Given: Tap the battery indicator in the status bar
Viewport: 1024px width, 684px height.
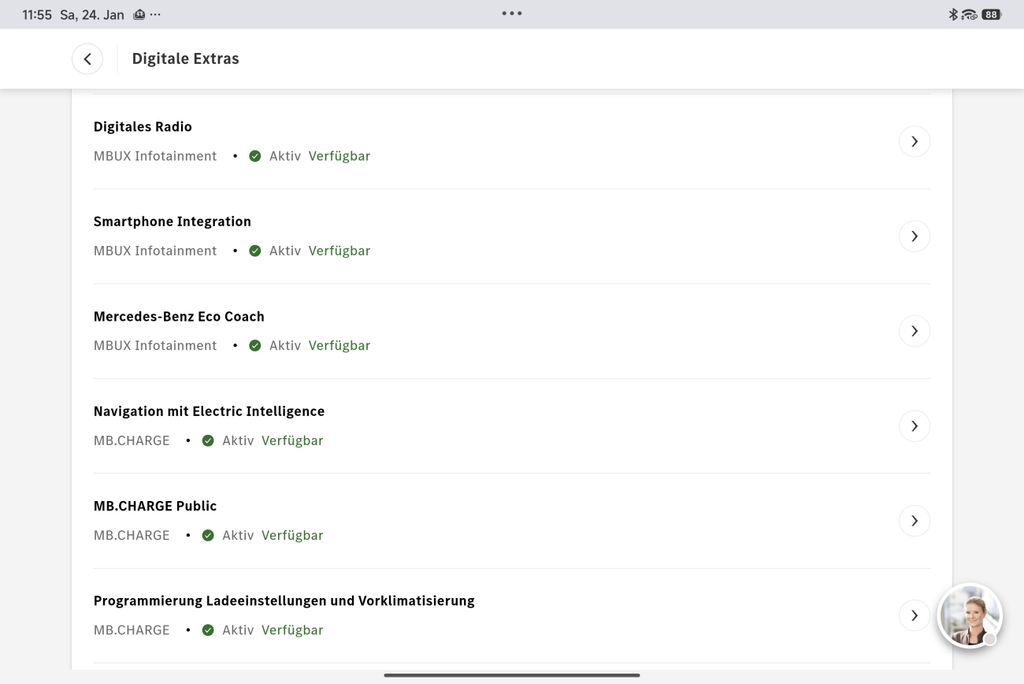Looking at the screenshot, I should 991,15.
